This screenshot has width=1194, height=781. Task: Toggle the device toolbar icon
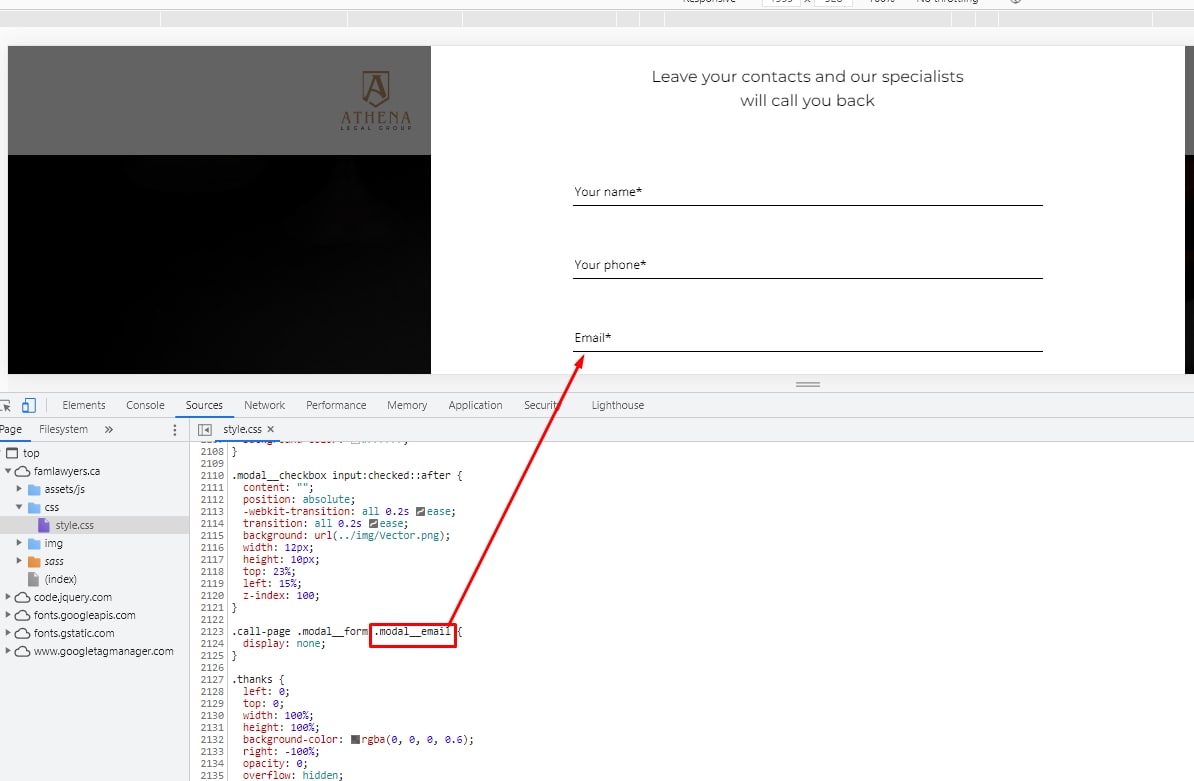point(29,405)
